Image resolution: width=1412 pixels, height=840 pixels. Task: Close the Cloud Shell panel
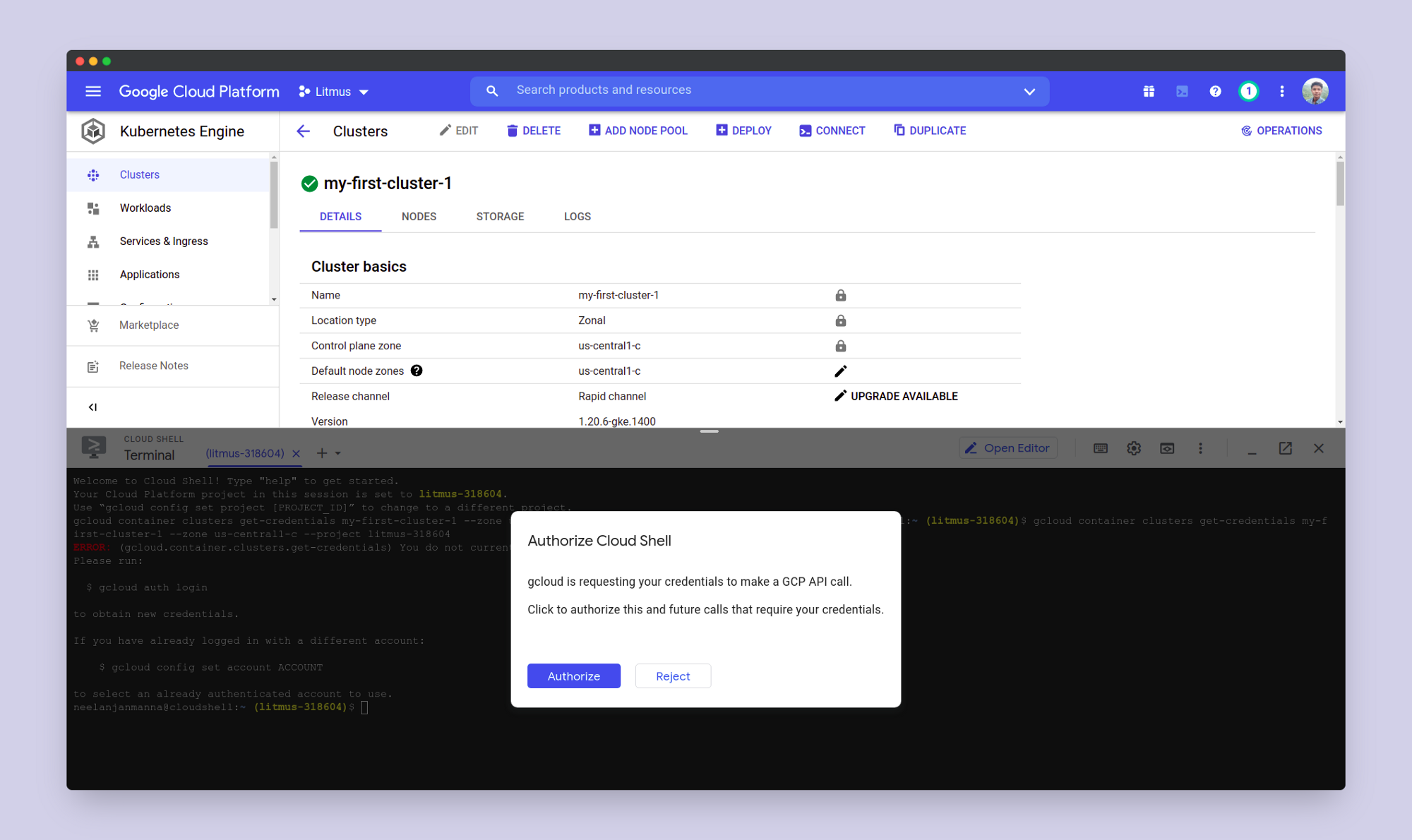(1318, 448)
